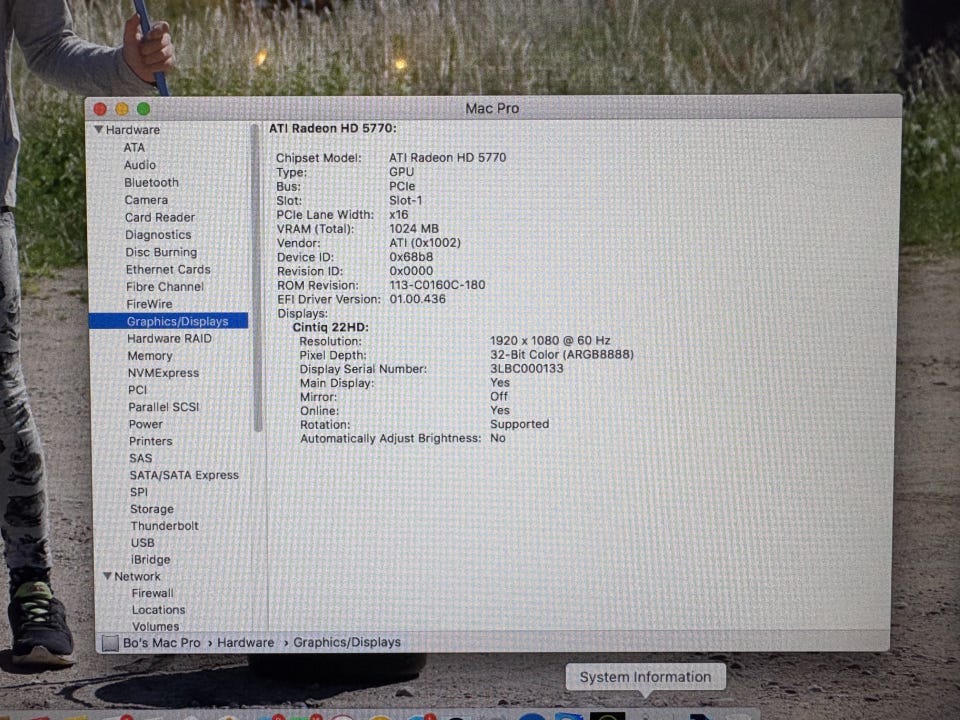
Task: Open Fibre Channel in the sidebar
Action: point(165,287)
